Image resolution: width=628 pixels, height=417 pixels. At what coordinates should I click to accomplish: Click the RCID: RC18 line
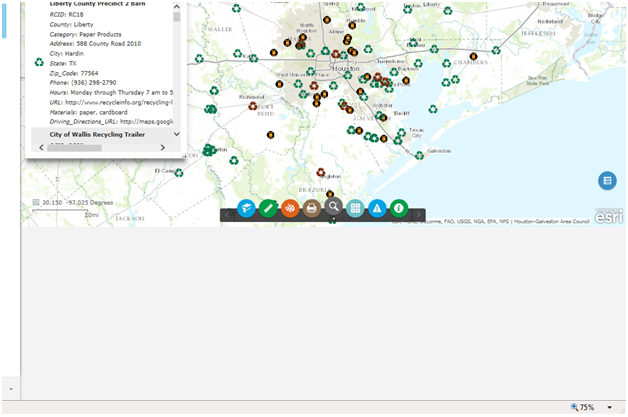pos(66,14)
